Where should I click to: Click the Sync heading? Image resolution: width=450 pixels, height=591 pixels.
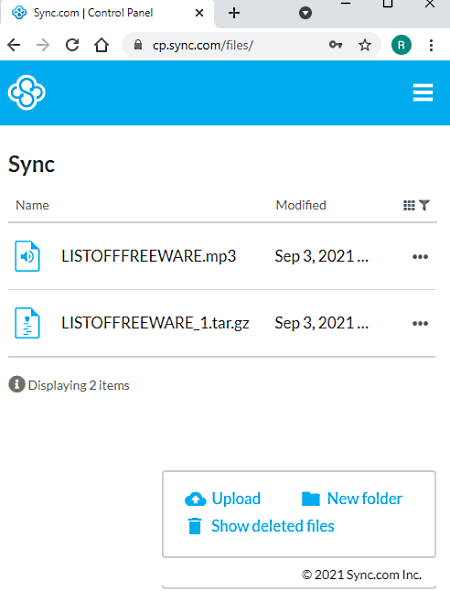32,165
